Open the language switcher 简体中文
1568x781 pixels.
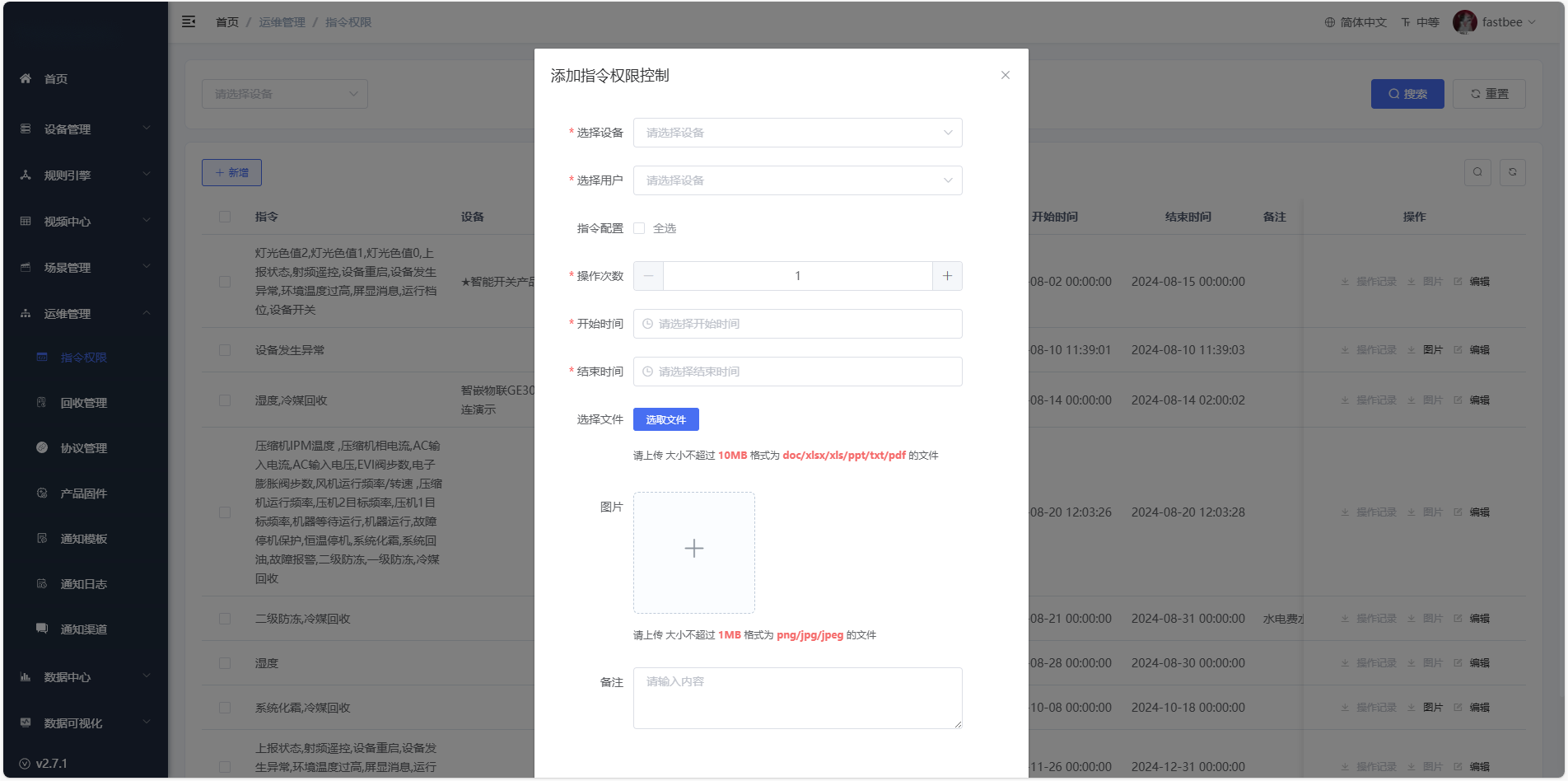[1356, 22]
